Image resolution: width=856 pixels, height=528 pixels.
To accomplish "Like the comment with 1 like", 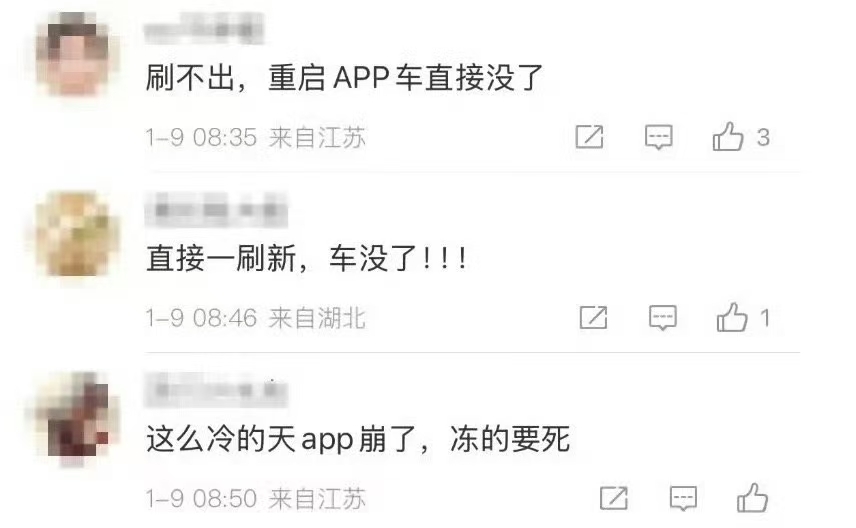I will coord(732,317).
